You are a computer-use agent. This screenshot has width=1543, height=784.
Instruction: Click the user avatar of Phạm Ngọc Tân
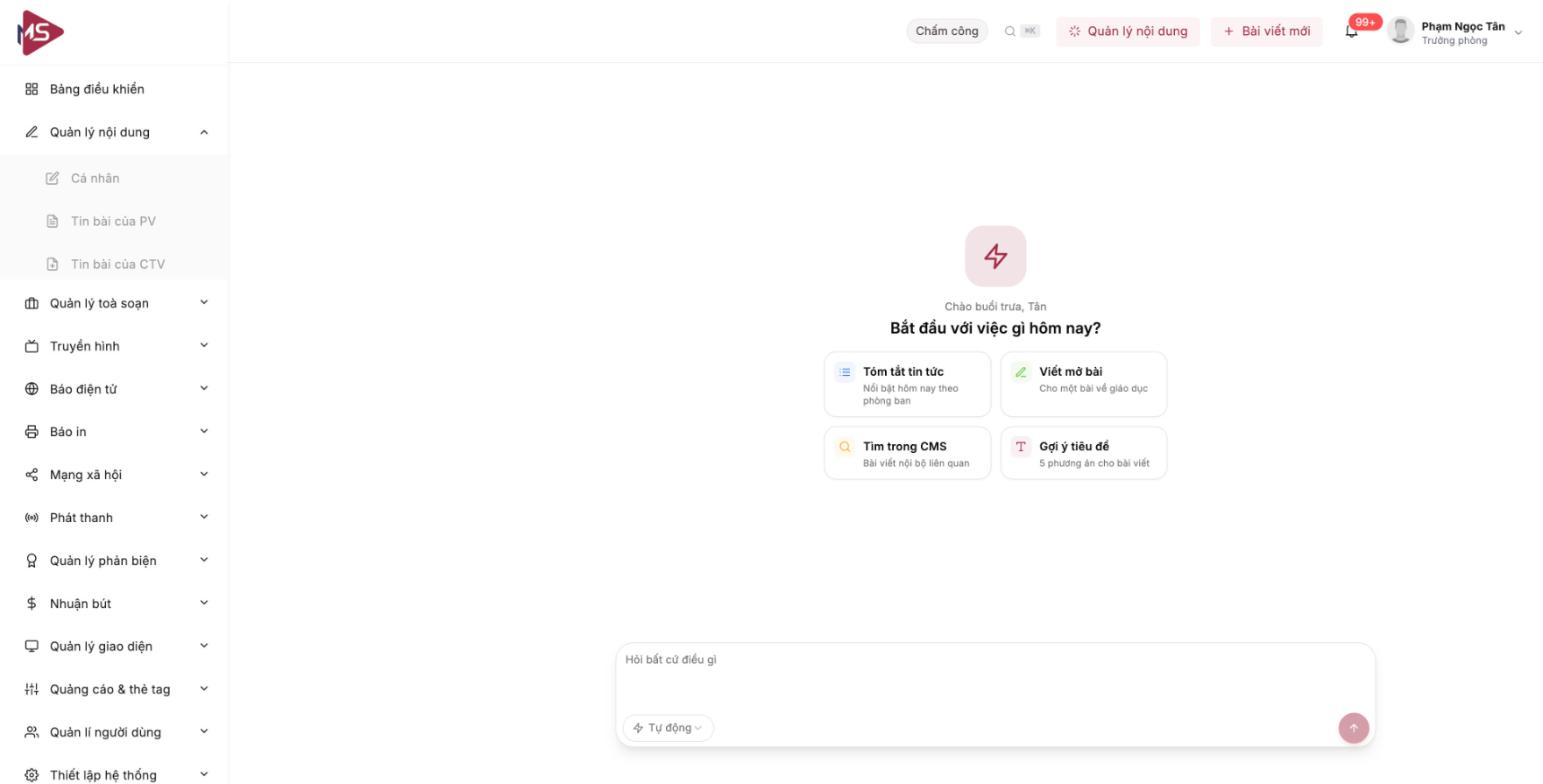click(1401, 31)
